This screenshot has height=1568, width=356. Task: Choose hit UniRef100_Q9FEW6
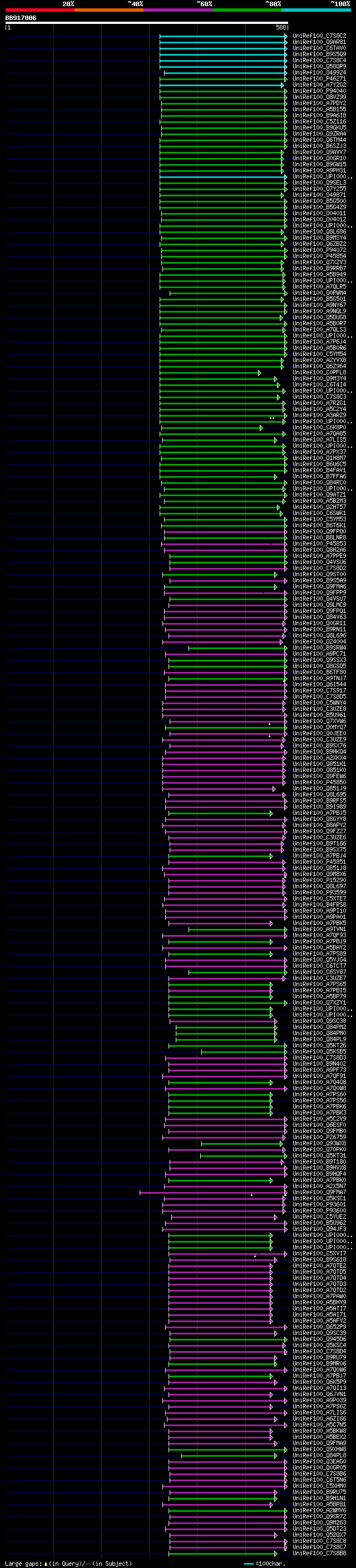(319, 776)
